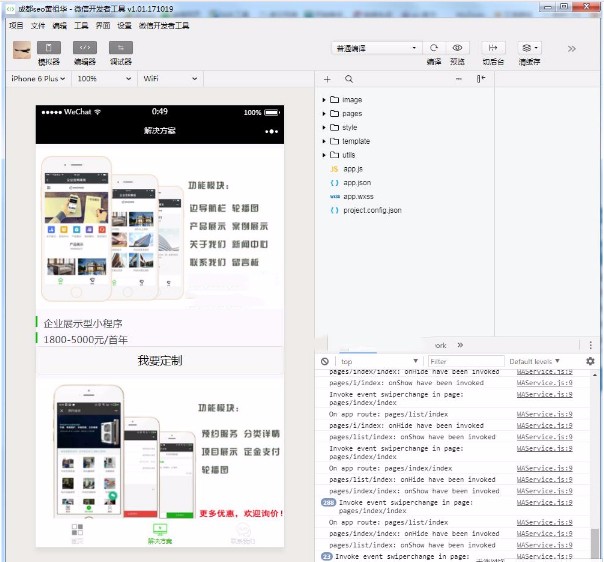This screenshot has width=604, height=562.
Task: Click the devtools vertical dots menu
Action: tap(591, 345)
